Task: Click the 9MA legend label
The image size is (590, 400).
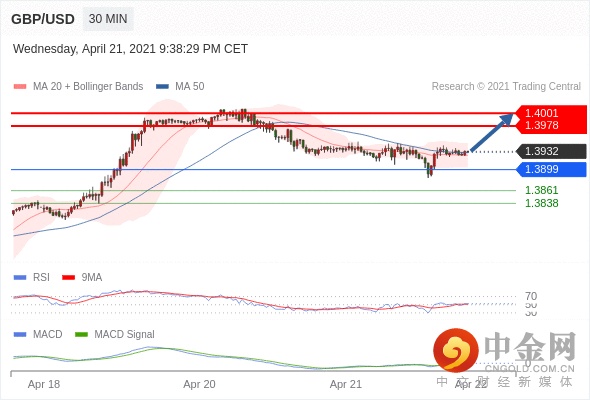Action: click(x=92, y=278)
